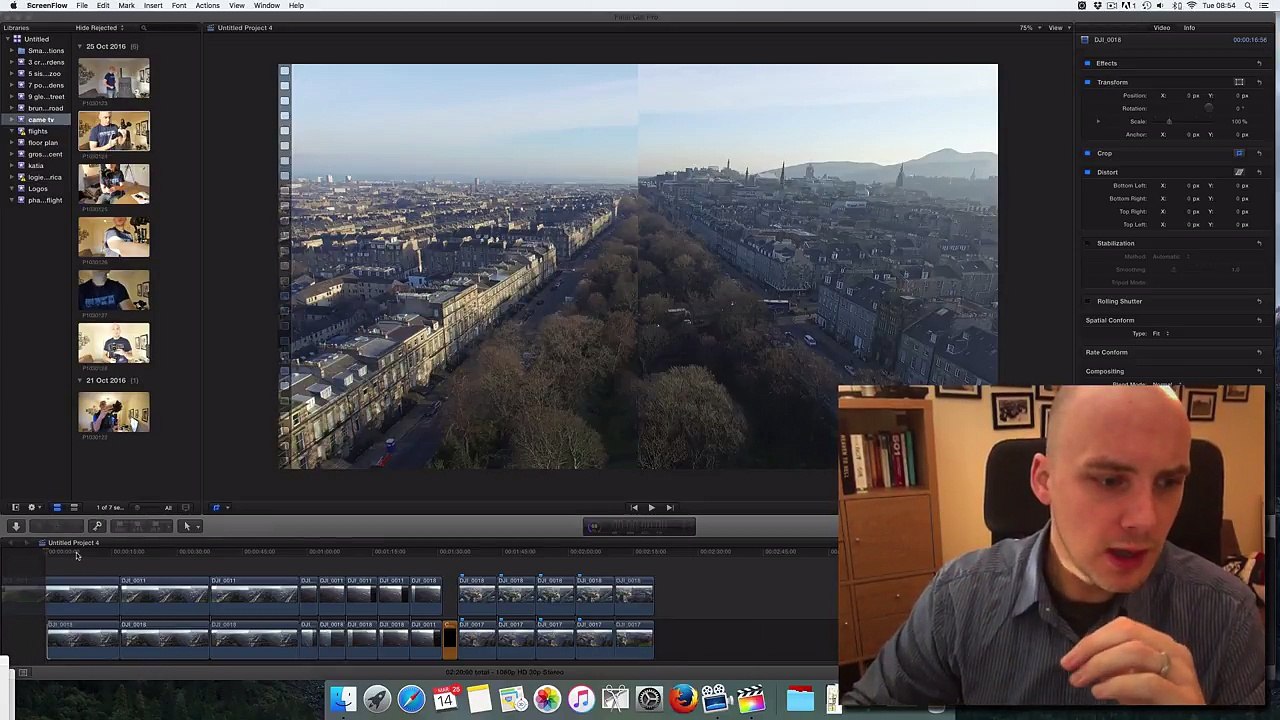Reset the Effects section arrow
The image size is (1280, 720).
click(x=1259, y=63)
